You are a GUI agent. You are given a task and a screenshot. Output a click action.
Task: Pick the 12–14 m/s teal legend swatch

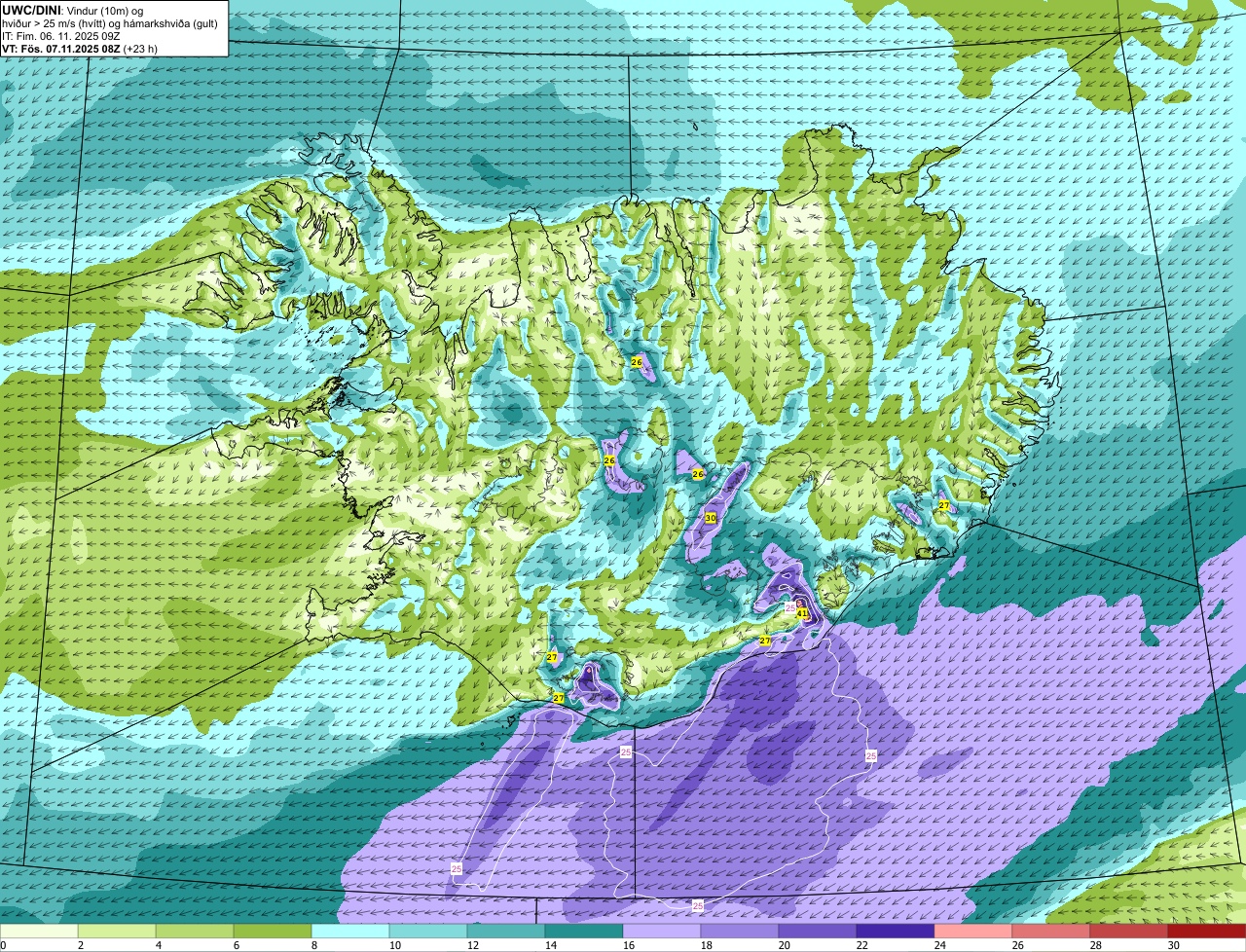click(506, 932)
